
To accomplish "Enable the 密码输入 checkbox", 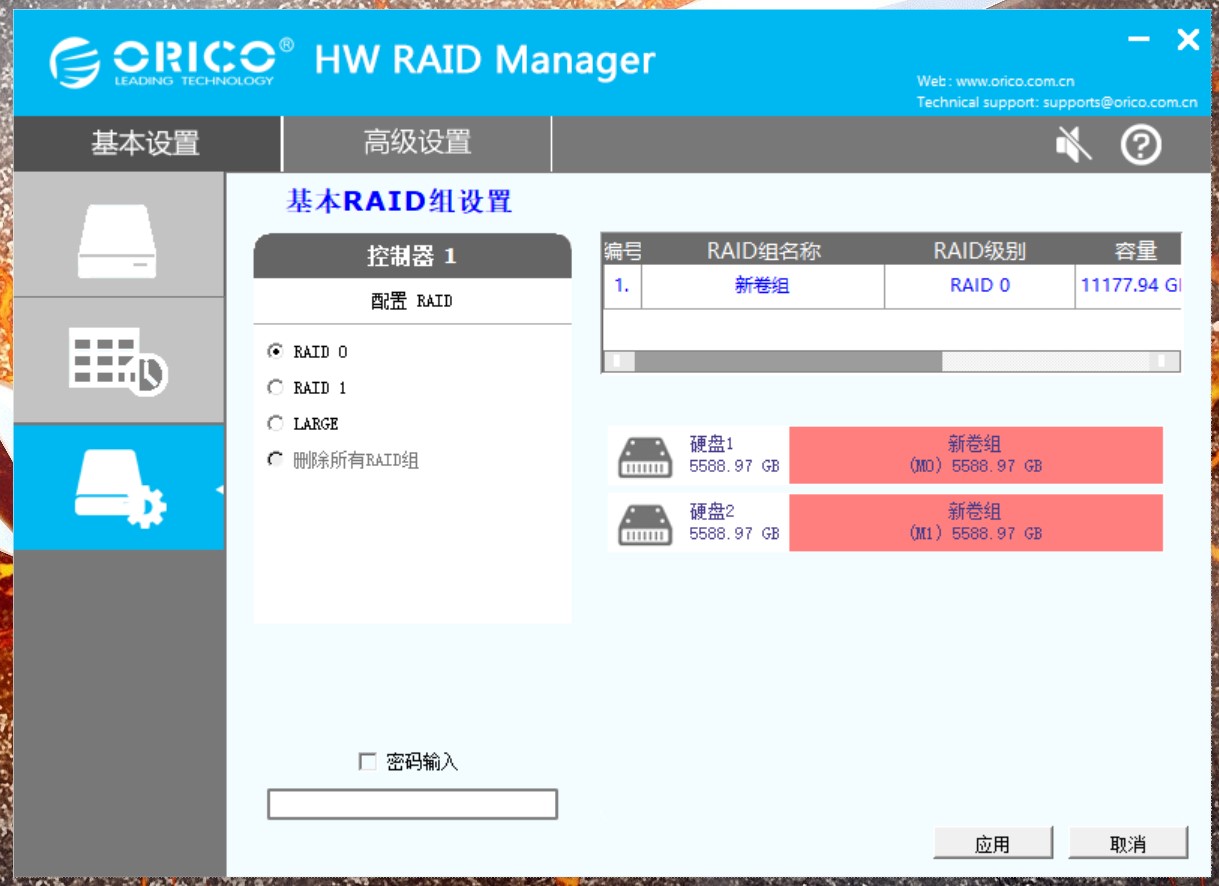I will pyautogui.click(x=367, y=762).
